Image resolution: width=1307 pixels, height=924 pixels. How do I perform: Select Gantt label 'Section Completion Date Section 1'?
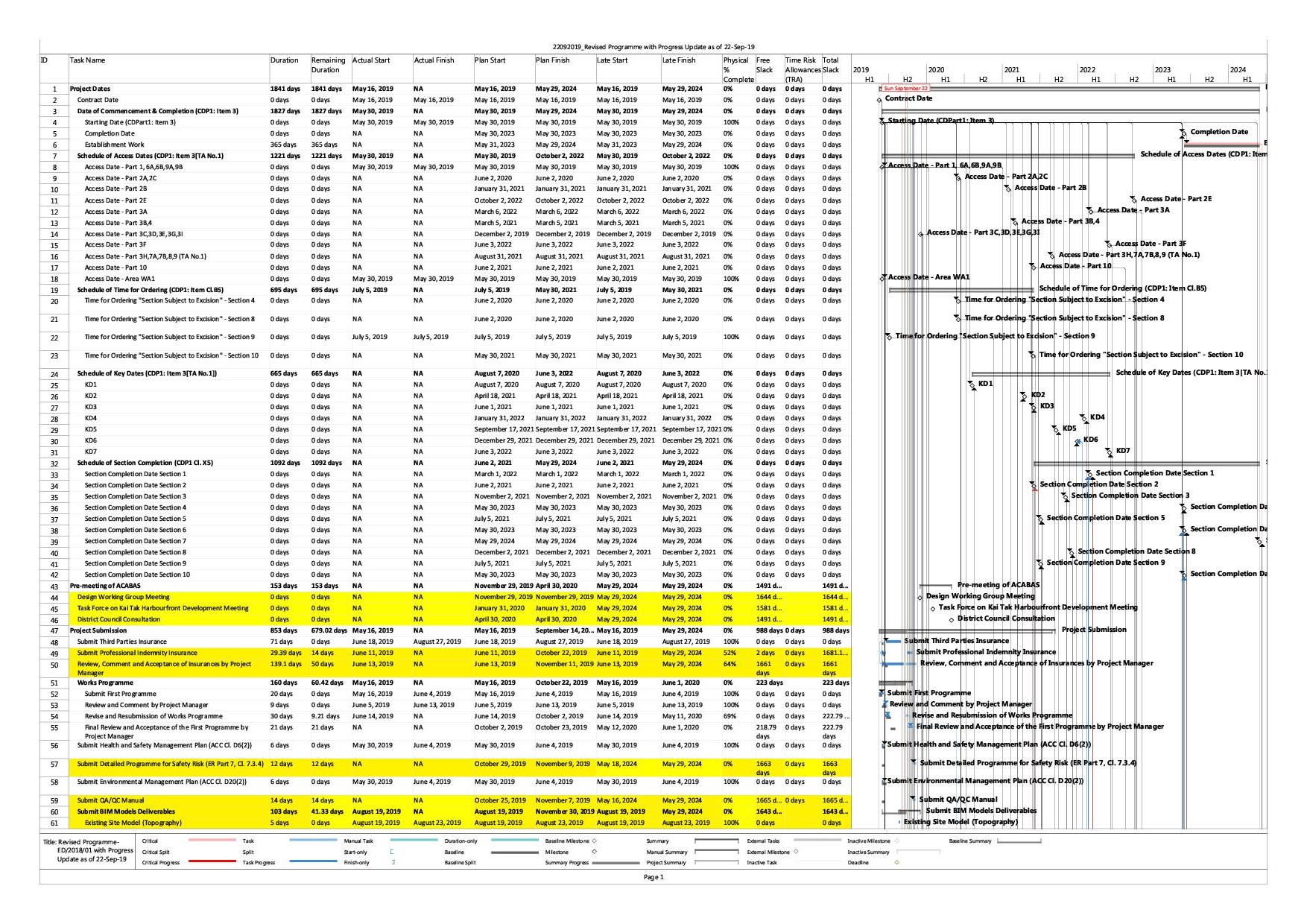[x=1154, y=473]
